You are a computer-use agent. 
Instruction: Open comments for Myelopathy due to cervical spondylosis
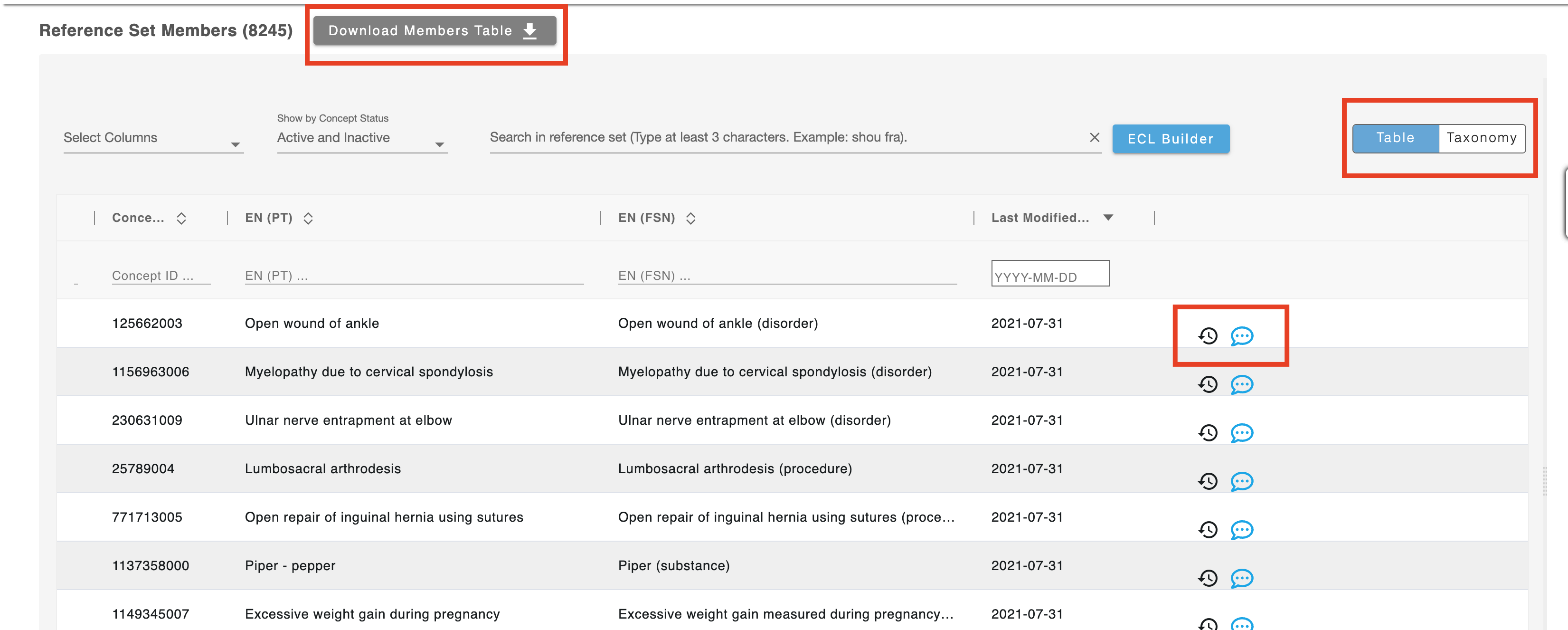pos(1242,384)
